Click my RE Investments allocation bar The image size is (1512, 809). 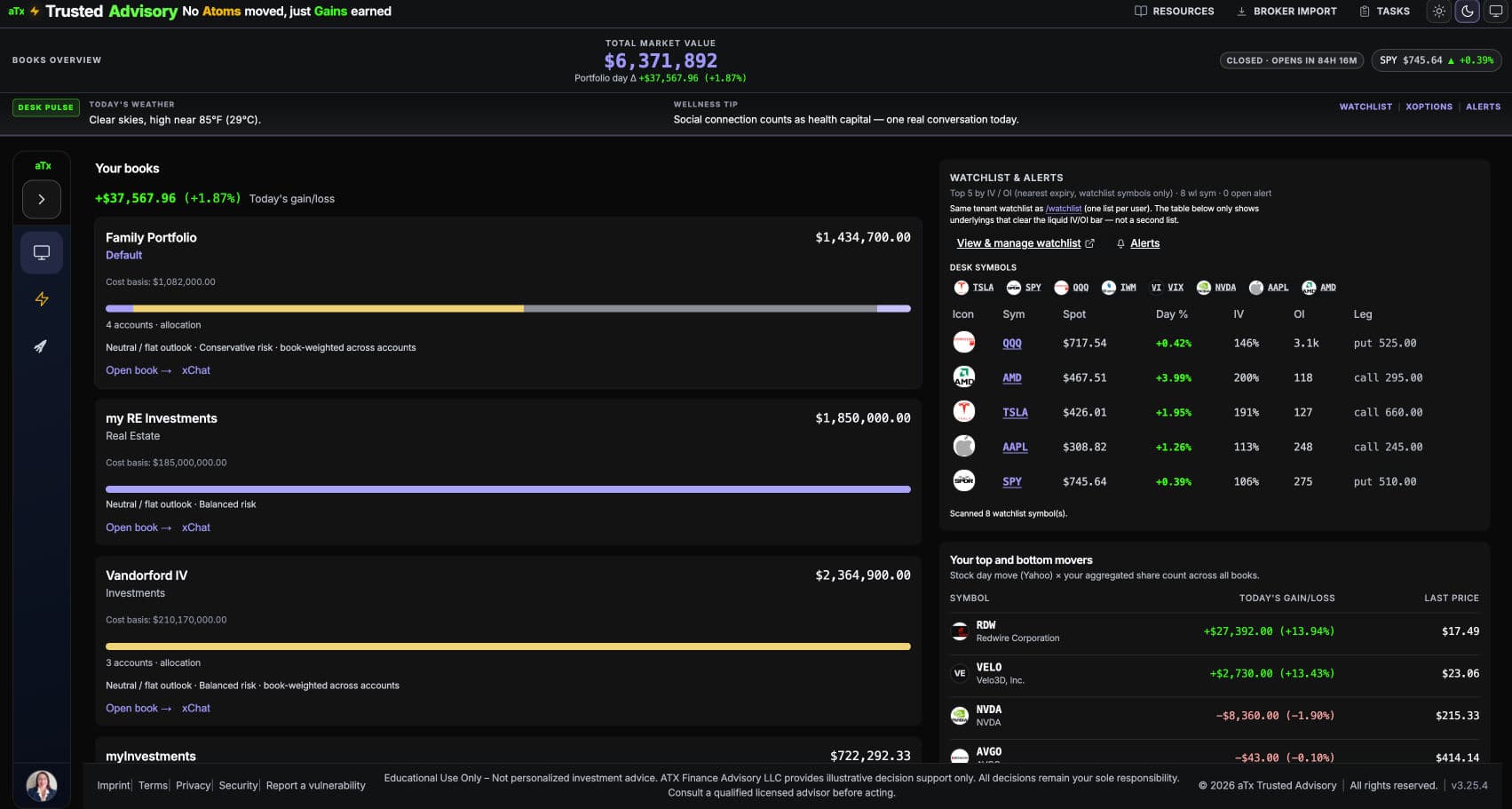pyautogui.click(x=508, y=489)
